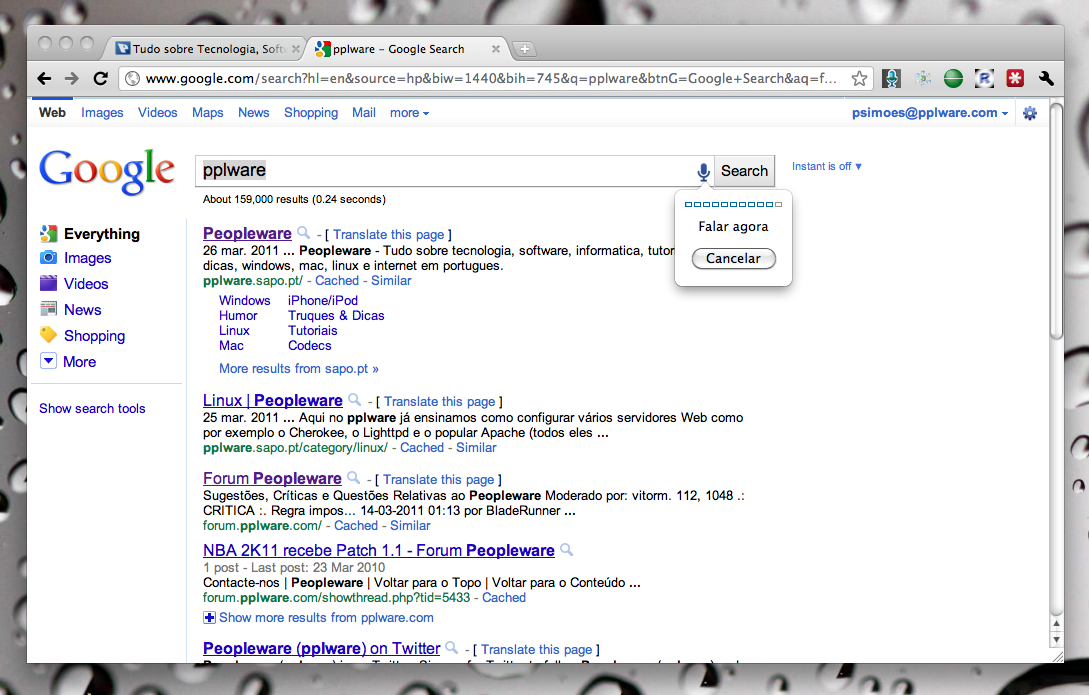Open Cached link for pplware.sapo.pt/
Image resolution: width=1089 pixels, height=695 pixels.
click(x=337, y=280)
